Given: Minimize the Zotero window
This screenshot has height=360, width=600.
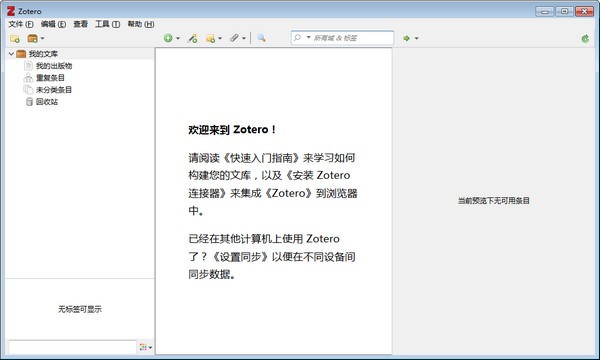Looking at the screenshot, I should tap(544, 11).
